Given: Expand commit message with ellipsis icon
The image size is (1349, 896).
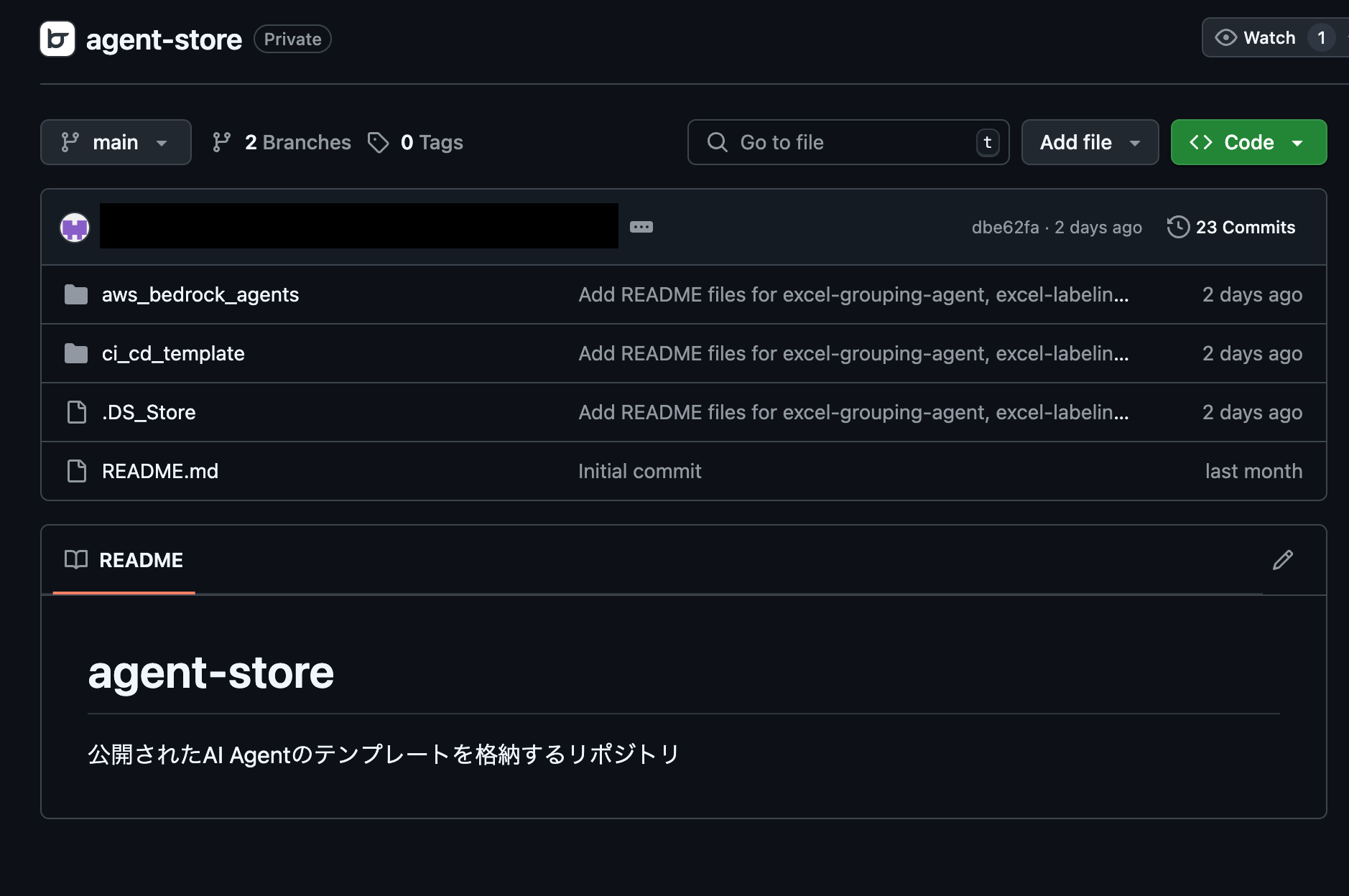Looking at the screenshot, I should (641, 227).
